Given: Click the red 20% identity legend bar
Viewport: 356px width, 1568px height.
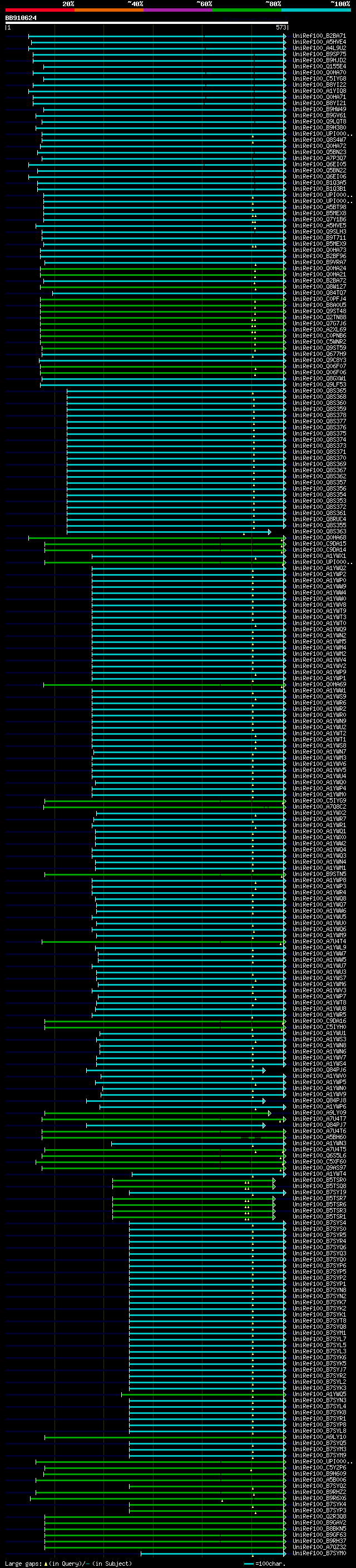Looking at the screenshot, I should pyautogui.click(x=39, y=10).
